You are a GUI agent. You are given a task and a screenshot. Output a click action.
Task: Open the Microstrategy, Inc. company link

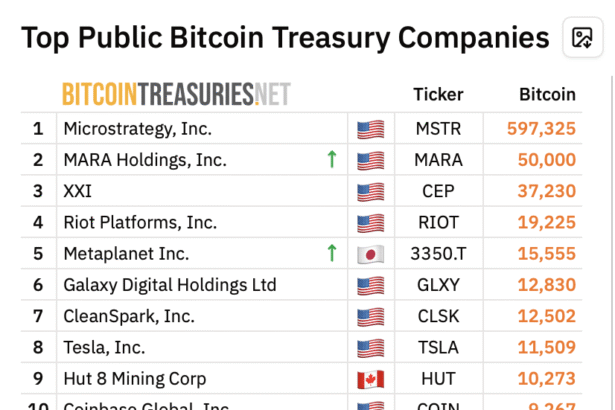[137, 129]
